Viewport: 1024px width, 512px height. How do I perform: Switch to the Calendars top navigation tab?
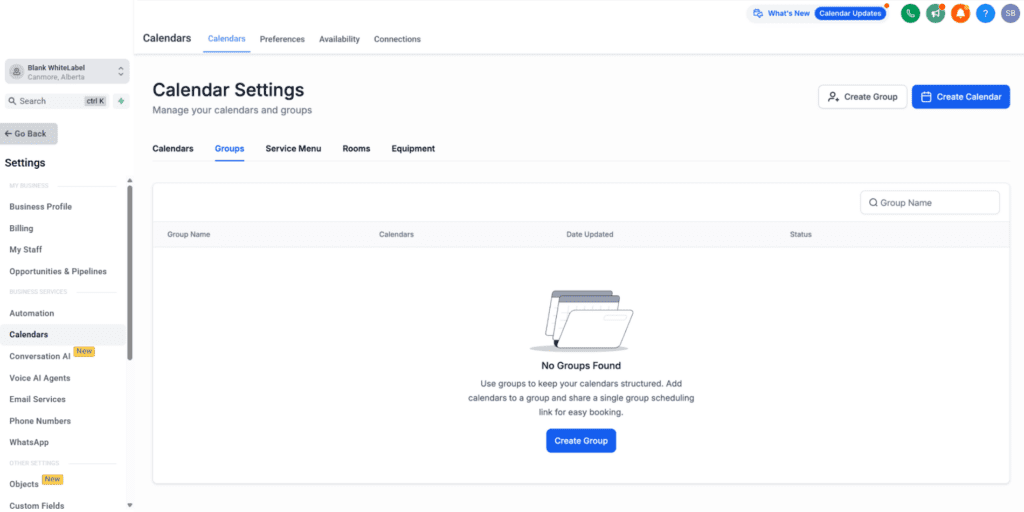(227, 39)
